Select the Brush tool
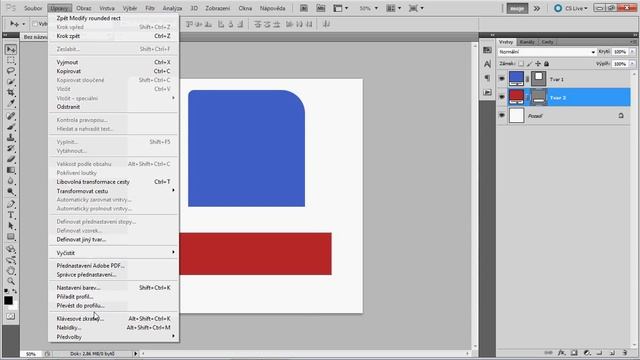This screenshot has width=640, height=360. click(x=11, y=127)
